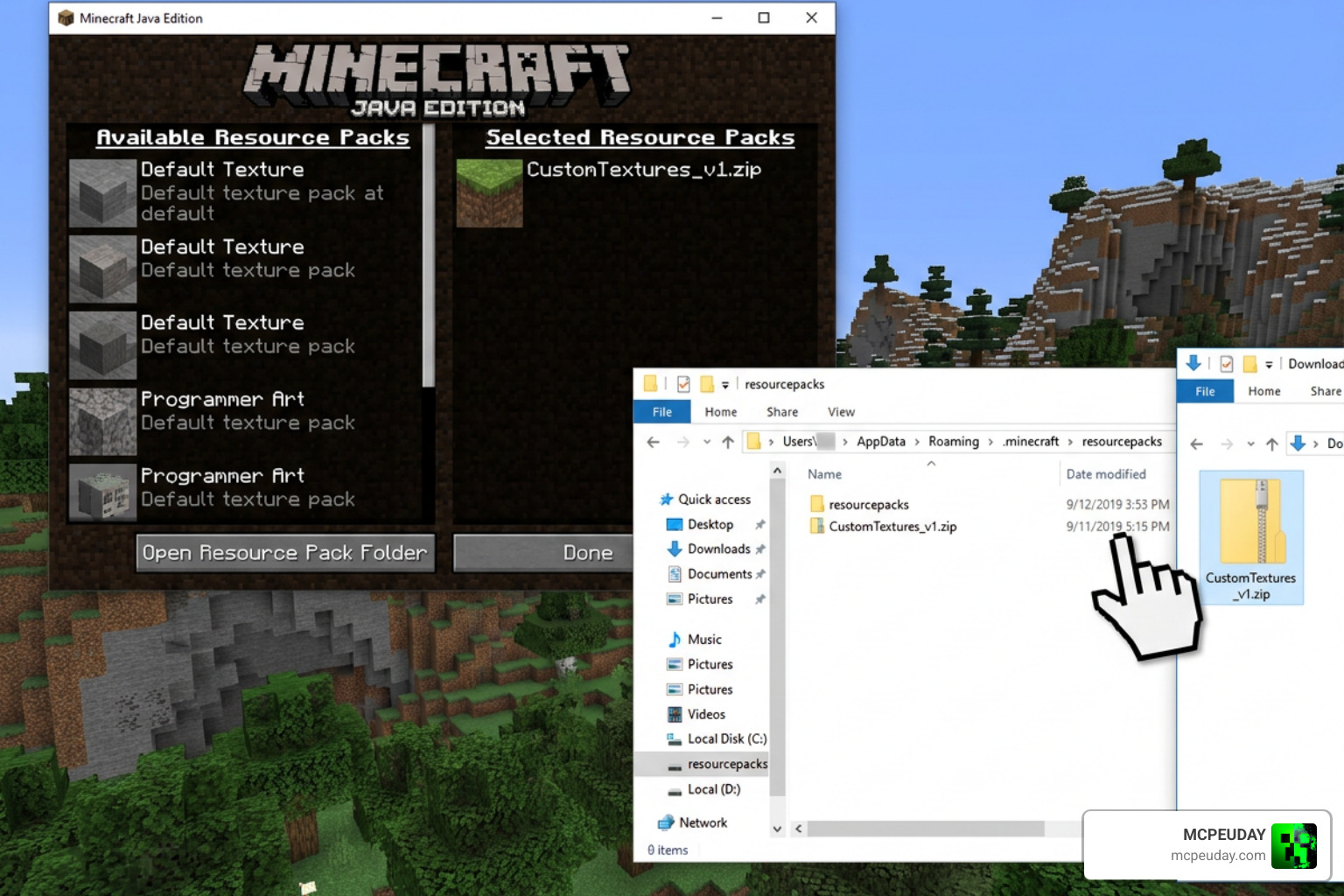Go up one folder in resourcepacks window

click(728, 442)
